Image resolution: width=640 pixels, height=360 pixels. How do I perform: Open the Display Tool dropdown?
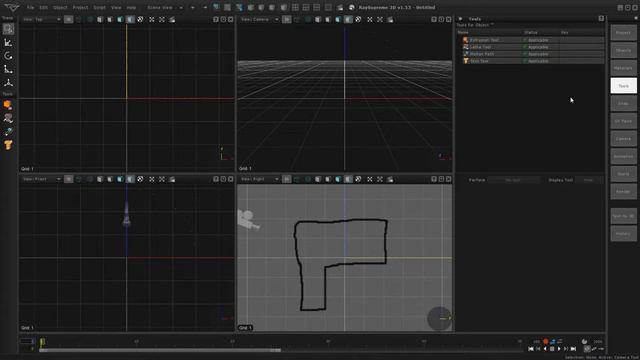[x=589, y=180]
